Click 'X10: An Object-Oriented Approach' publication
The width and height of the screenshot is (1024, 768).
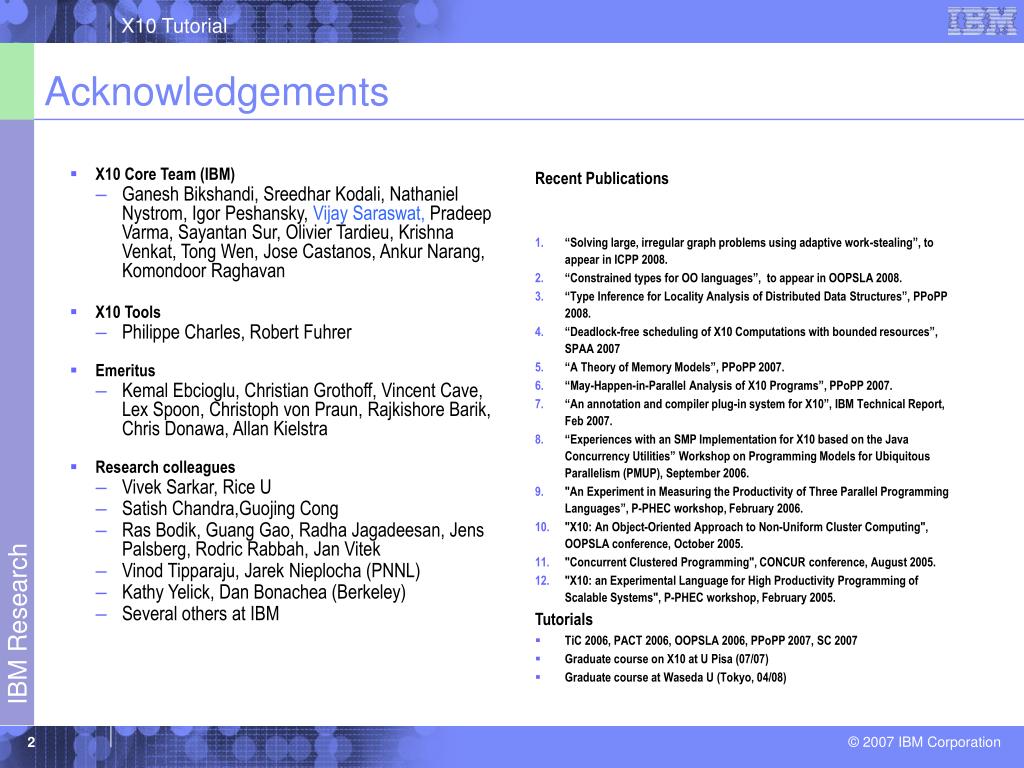click(746, 535)
